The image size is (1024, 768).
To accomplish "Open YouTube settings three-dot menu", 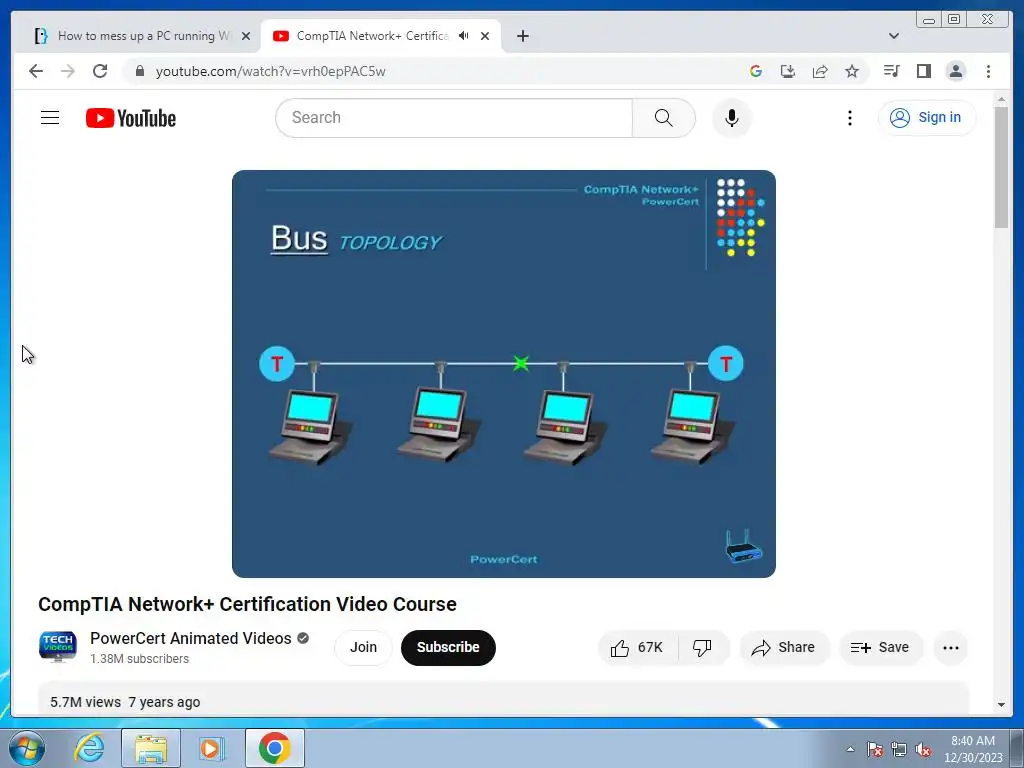I will (x=850, y=118).
